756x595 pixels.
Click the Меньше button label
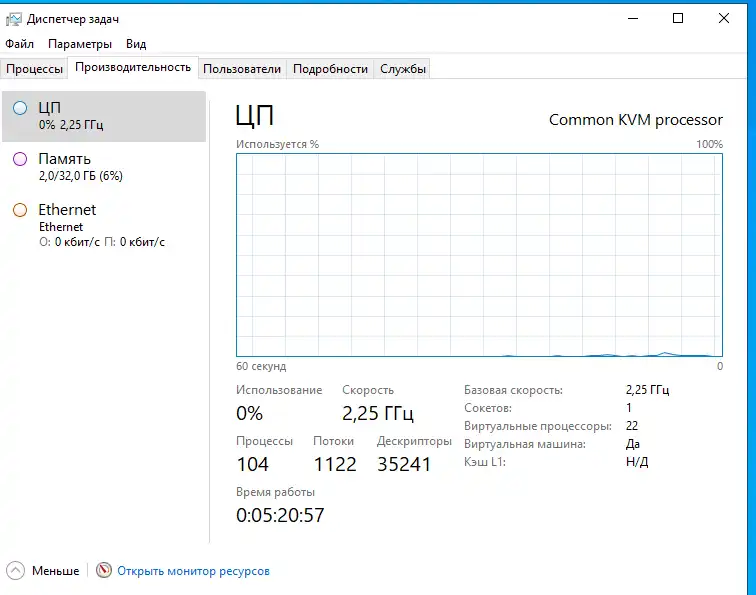55,571
